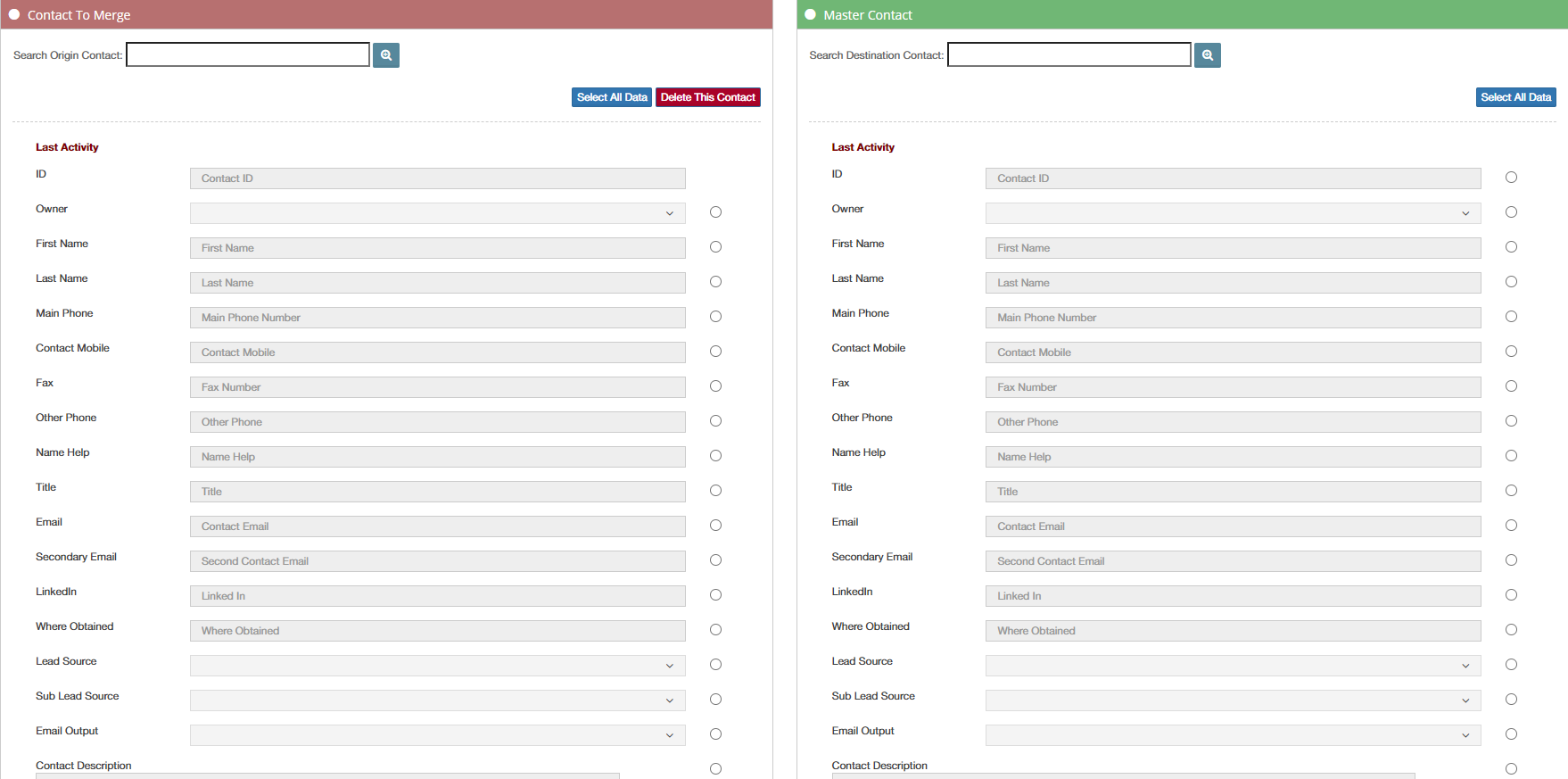Image resolution: width=1568 pixels, height=779 pixels.
Task: Click Contact Description label in Contact To Merge
Action: coord(84,766)
